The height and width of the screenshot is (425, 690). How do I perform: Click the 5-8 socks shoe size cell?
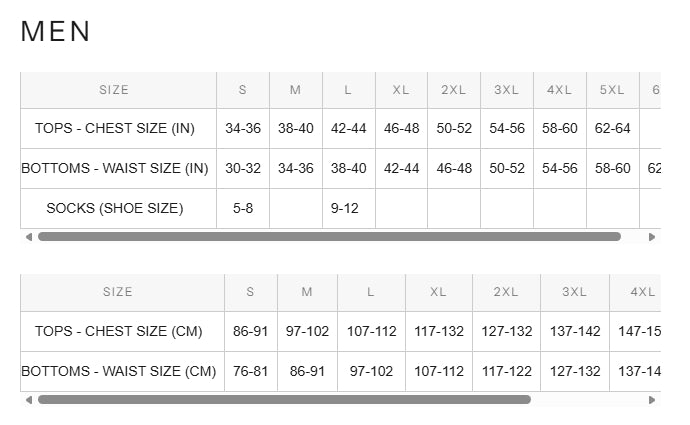tap(243, 209)
